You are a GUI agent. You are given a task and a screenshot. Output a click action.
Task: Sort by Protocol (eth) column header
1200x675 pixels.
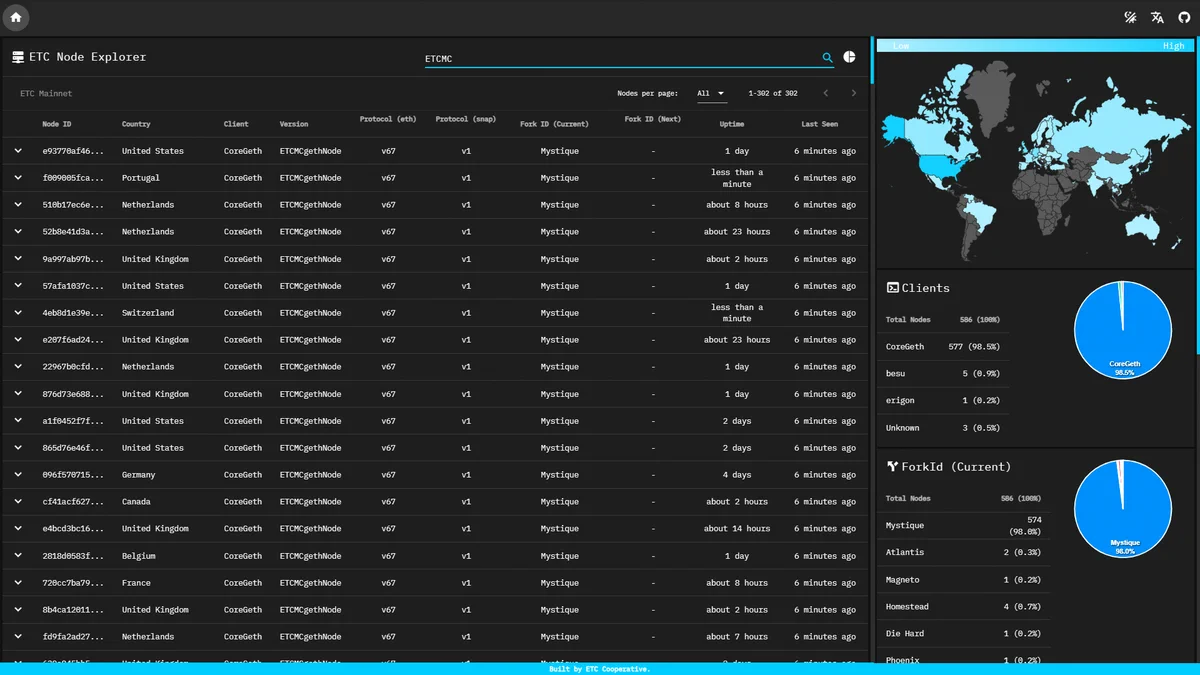(x=388, y=120)
